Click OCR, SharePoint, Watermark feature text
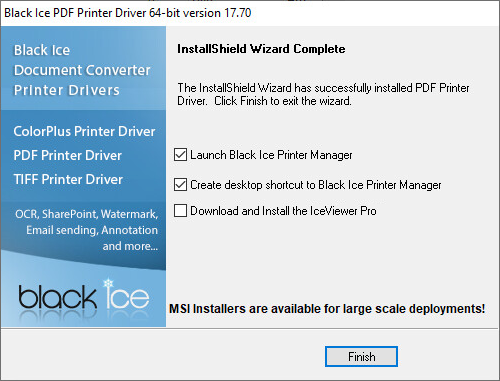 87,214
